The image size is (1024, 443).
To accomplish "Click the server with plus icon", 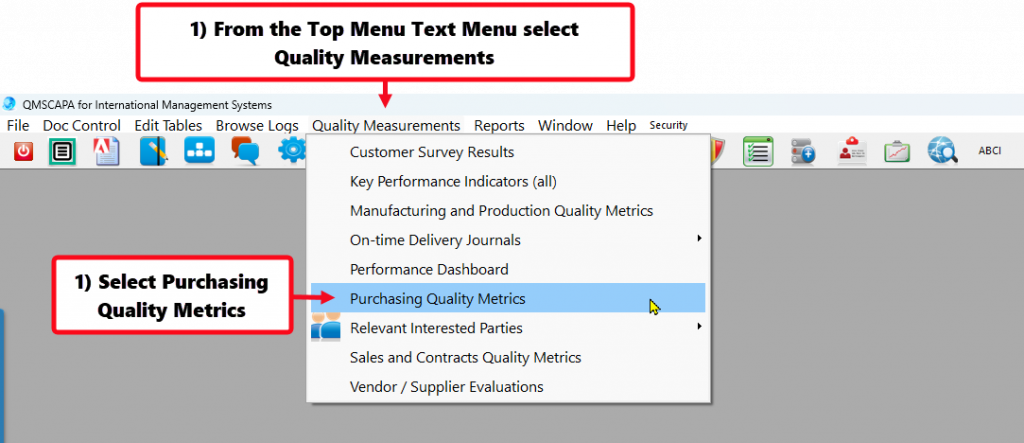I will pyautogui.click(x=804, y=151).
